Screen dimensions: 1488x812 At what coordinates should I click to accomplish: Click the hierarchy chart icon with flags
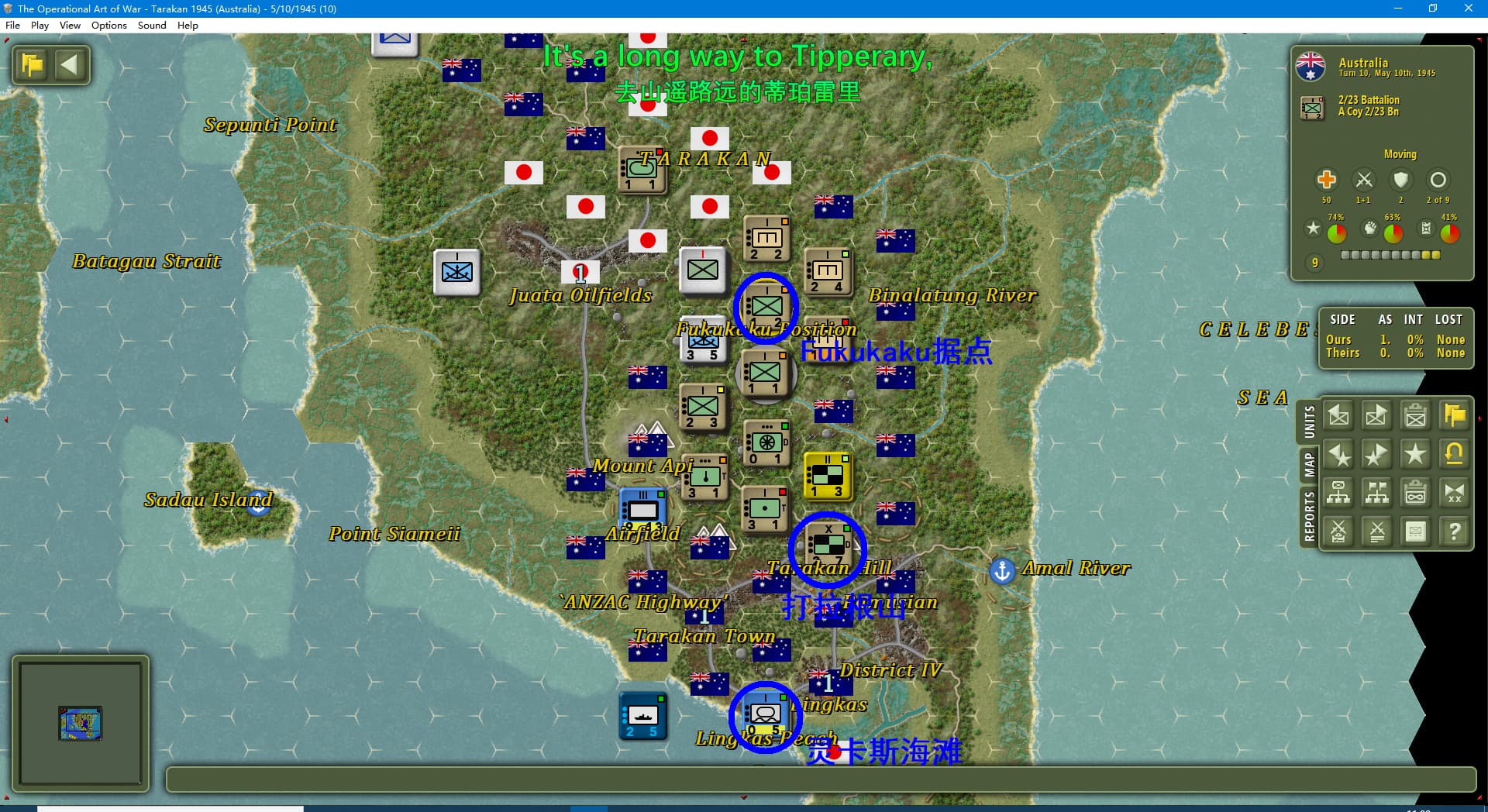coord(1376,493)
